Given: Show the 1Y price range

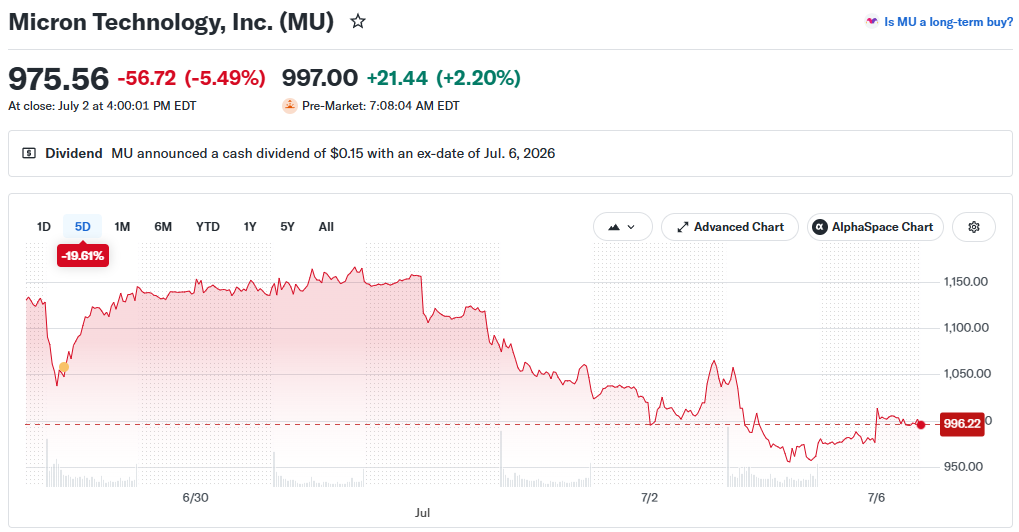Looking at the screenshot, I should click(x=250, y=227).
